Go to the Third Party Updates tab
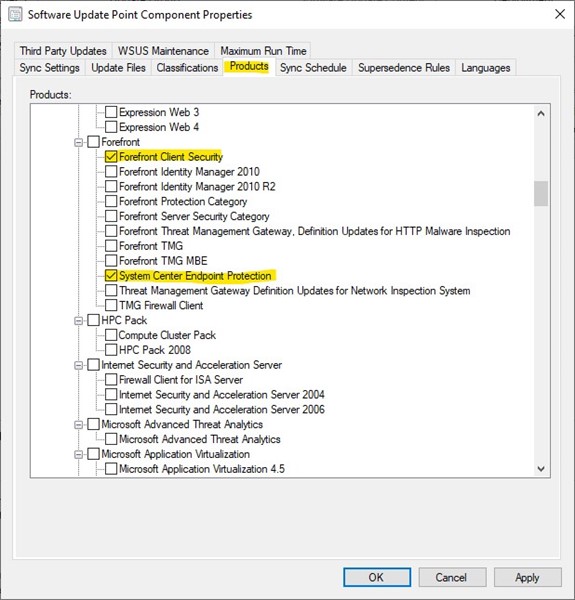Viewport: 575px width, 600px height. pyautogui.click(x=63, y=51)
